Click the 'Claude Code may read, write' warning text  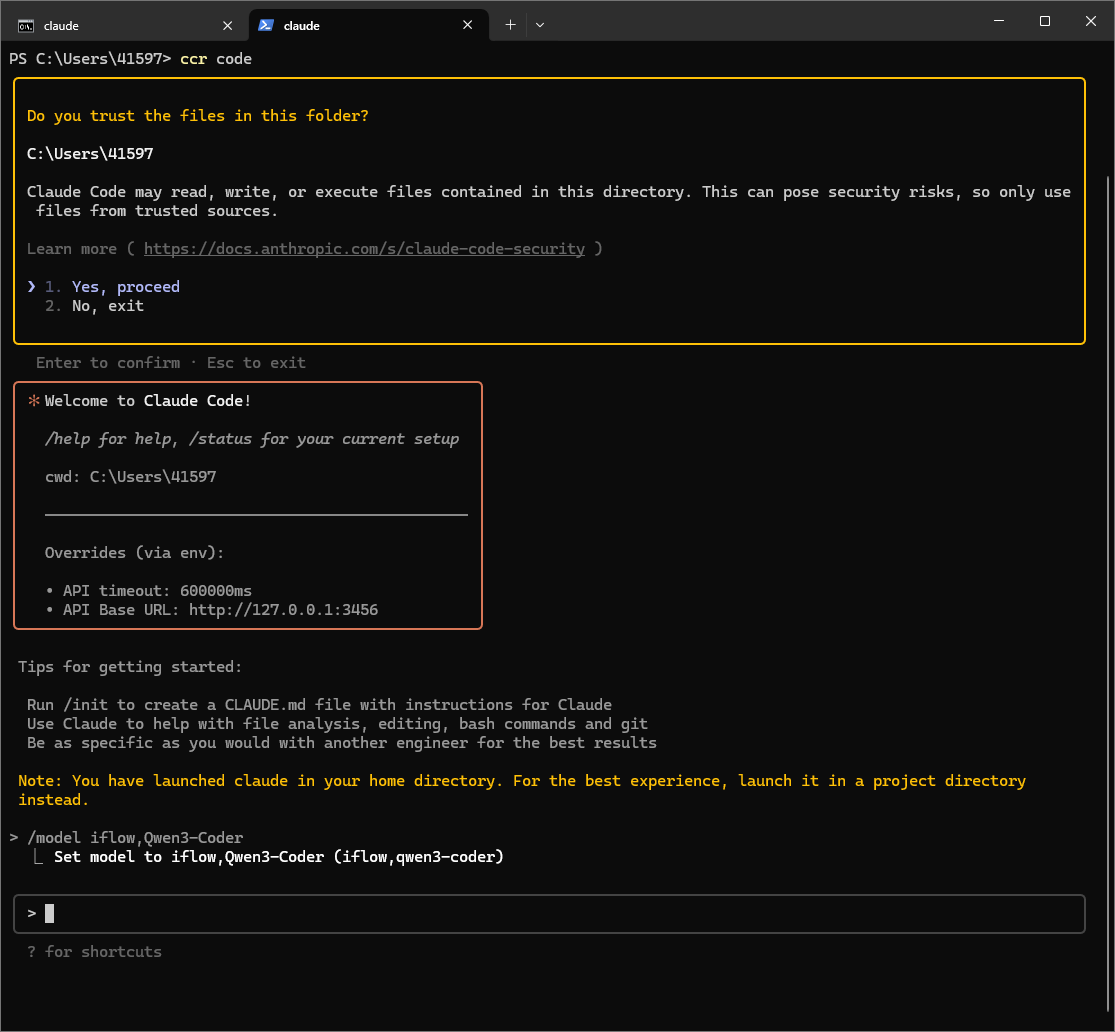pyautogui.click(x=549, y=202)
